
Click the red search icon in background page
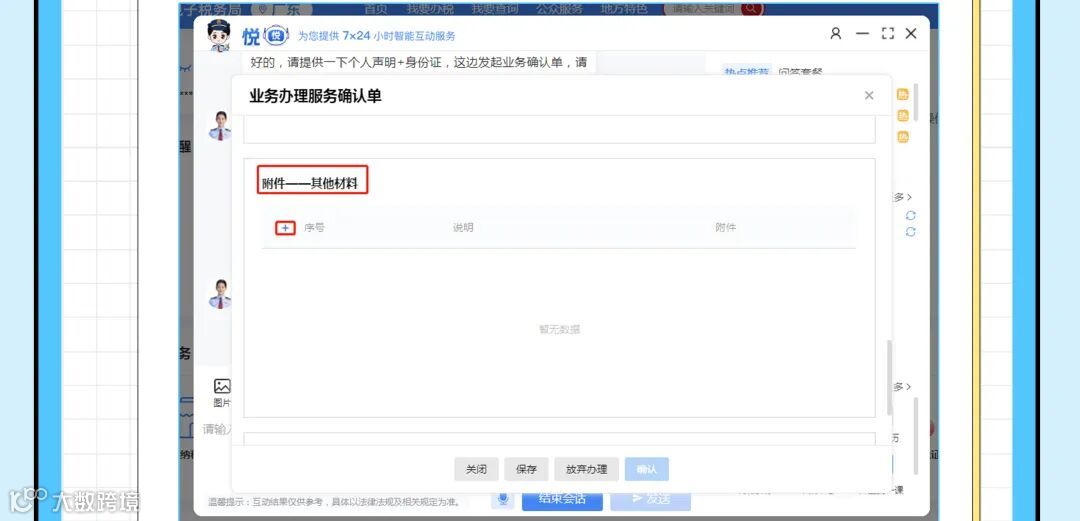[752, 9]
